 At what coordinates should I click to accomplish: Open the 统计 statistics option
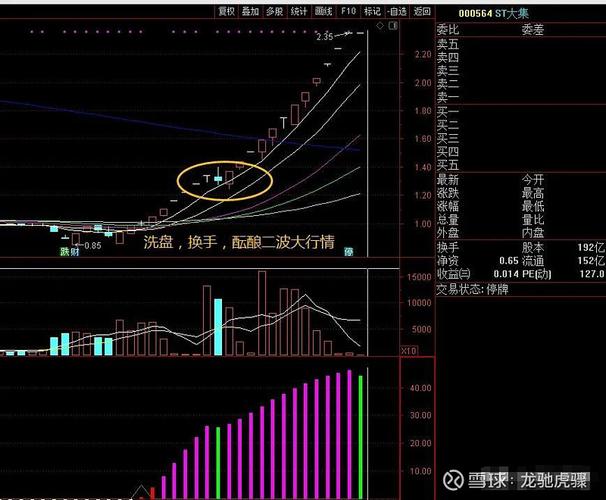coord(299,12)
